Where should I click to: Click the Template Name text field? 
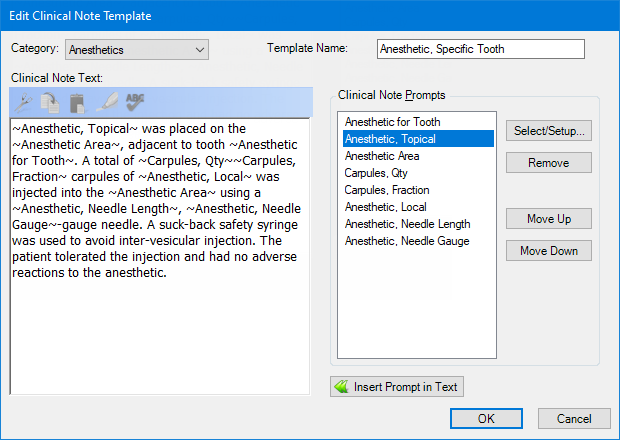(x=480, y=49)
